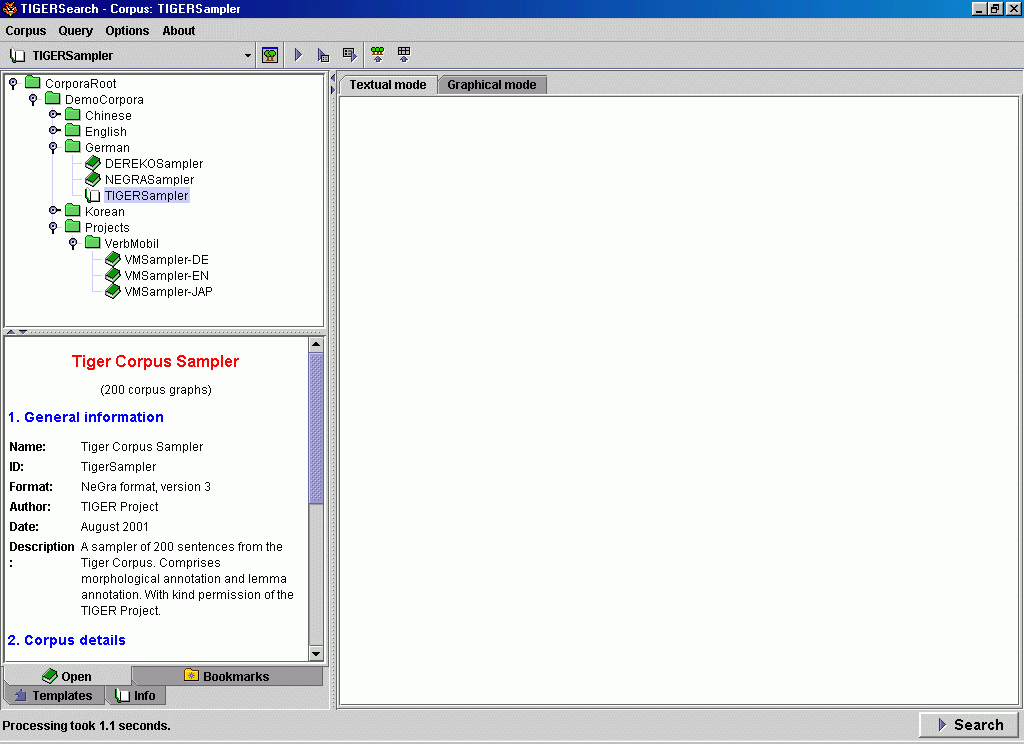This screenshot has height=744, width=1024.
Task: Click the arrow-with-list toolbar icon
Action: (323, 56)
